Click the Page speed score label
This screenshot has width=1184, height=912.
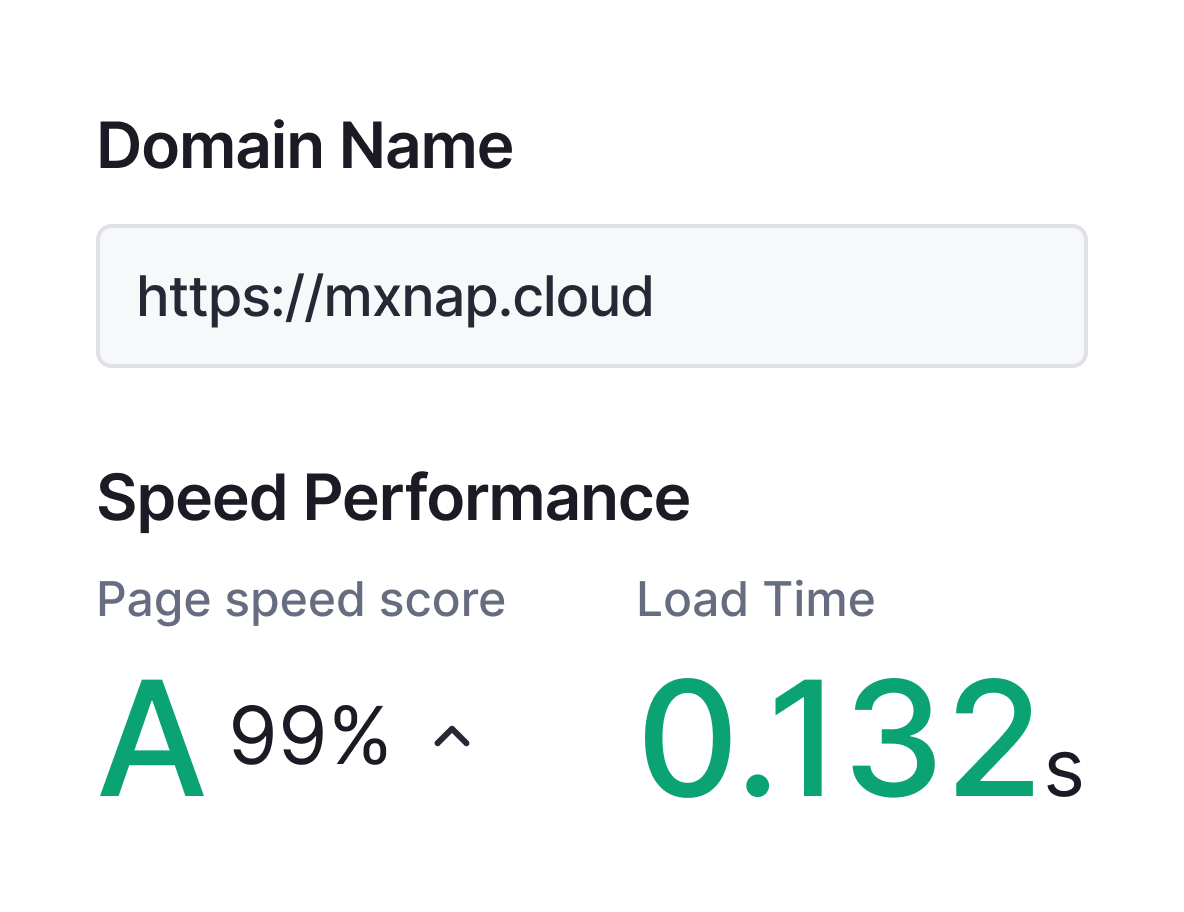(x=301, y=600)
